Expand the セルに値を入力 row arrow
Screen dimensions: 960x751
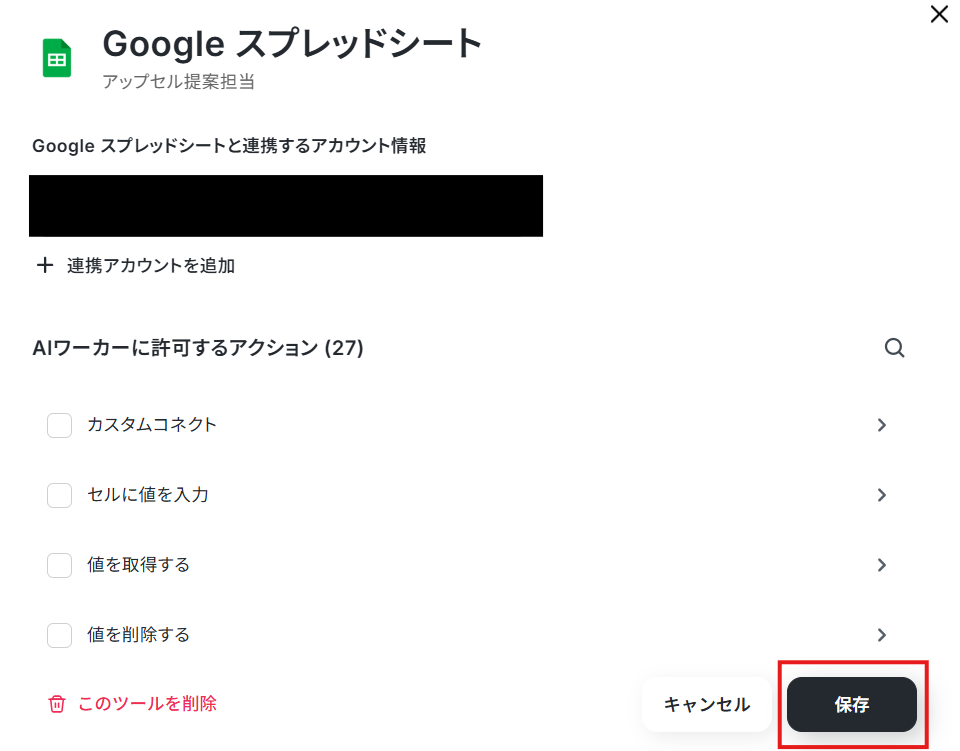pyautogui.click(x=882, y=495)
